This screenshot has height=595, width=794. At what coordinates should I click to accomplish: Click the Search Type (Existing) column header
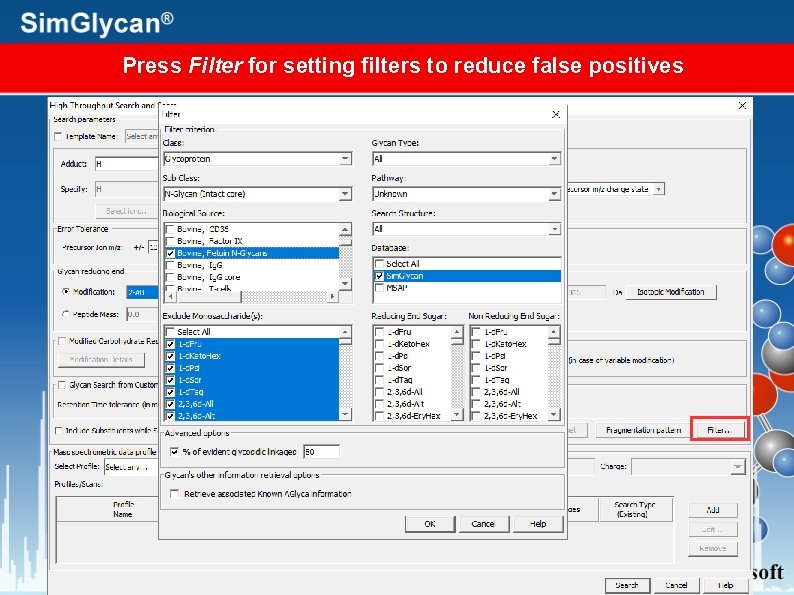pos(635,509)
